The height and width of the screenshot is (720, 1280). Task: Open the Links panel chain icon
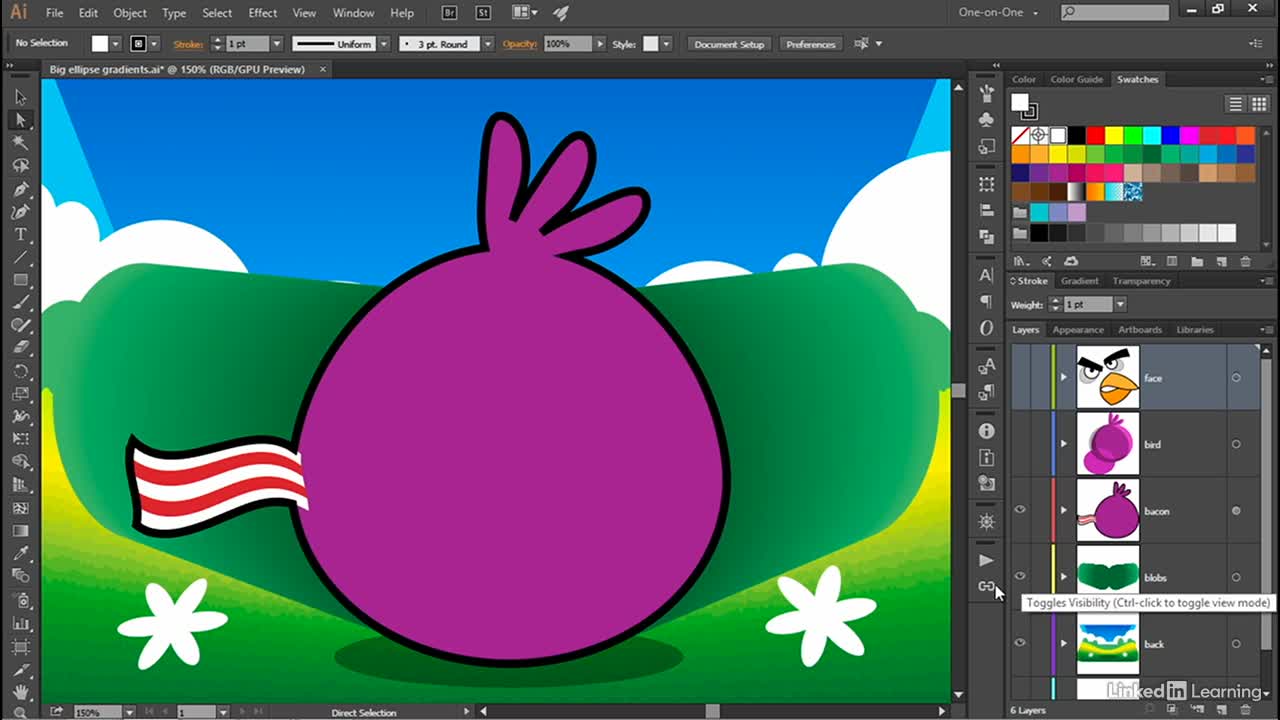click(x=987, y=586)
